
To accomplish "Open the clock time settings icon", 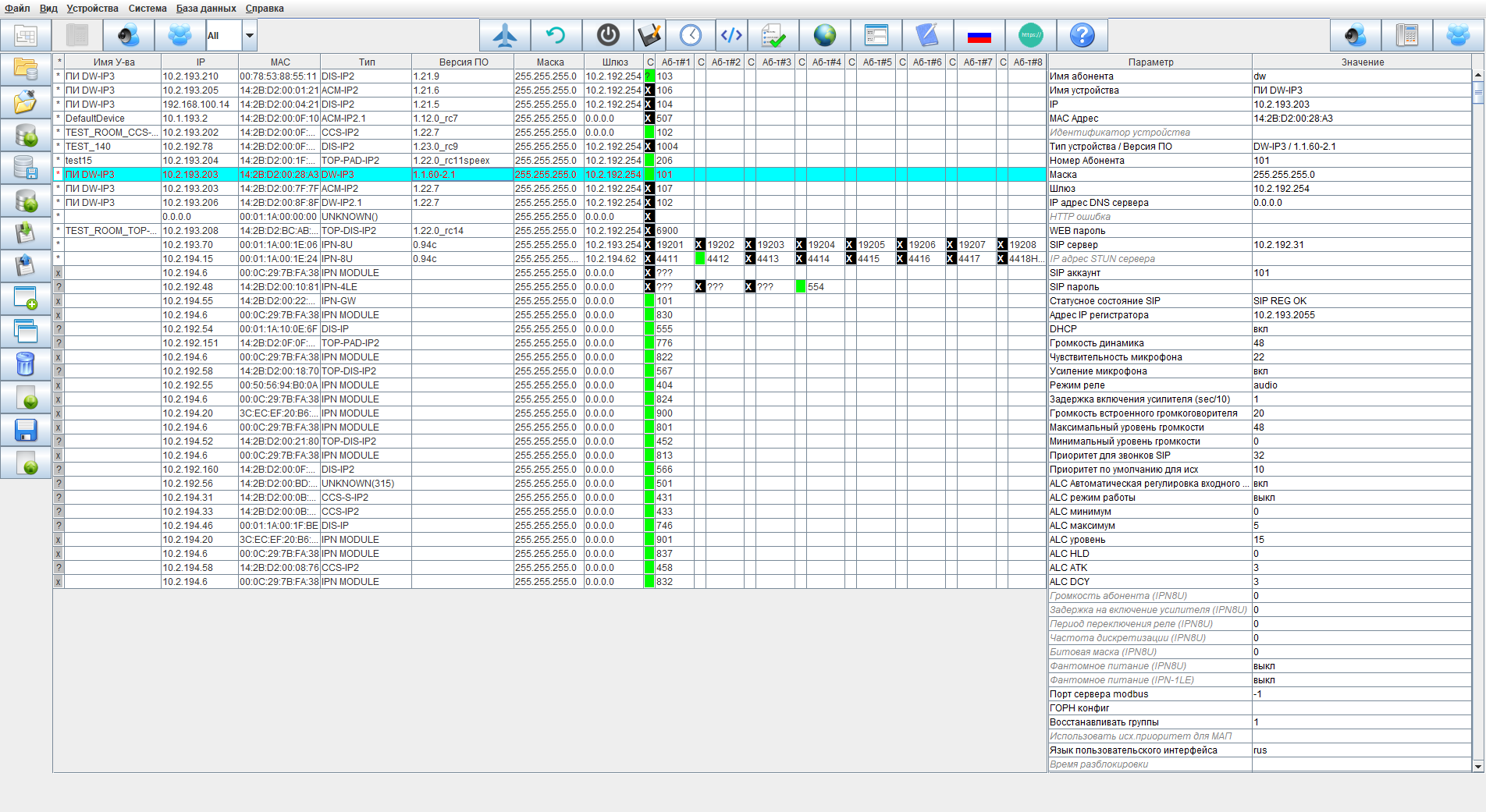I will tap(690, 35).
